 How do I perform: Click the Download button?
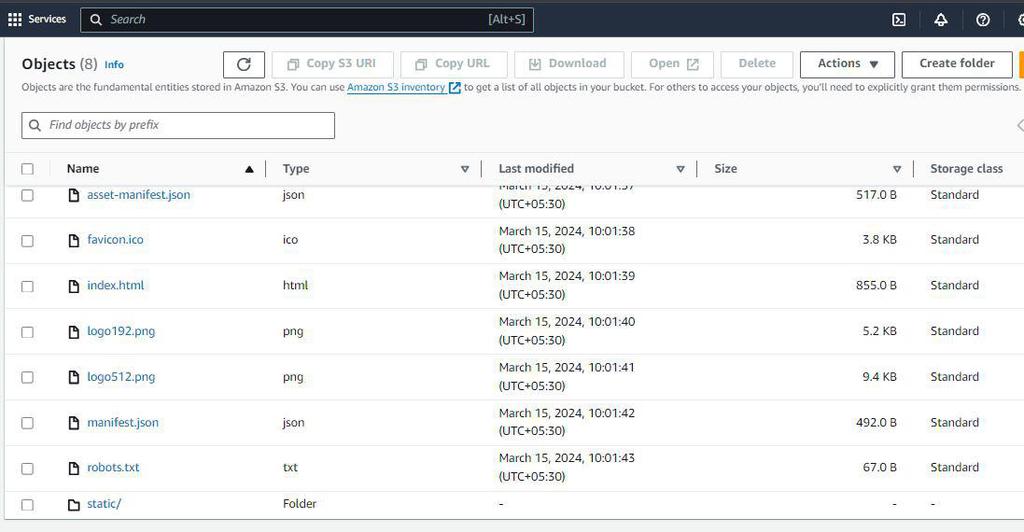click(569, 64)
